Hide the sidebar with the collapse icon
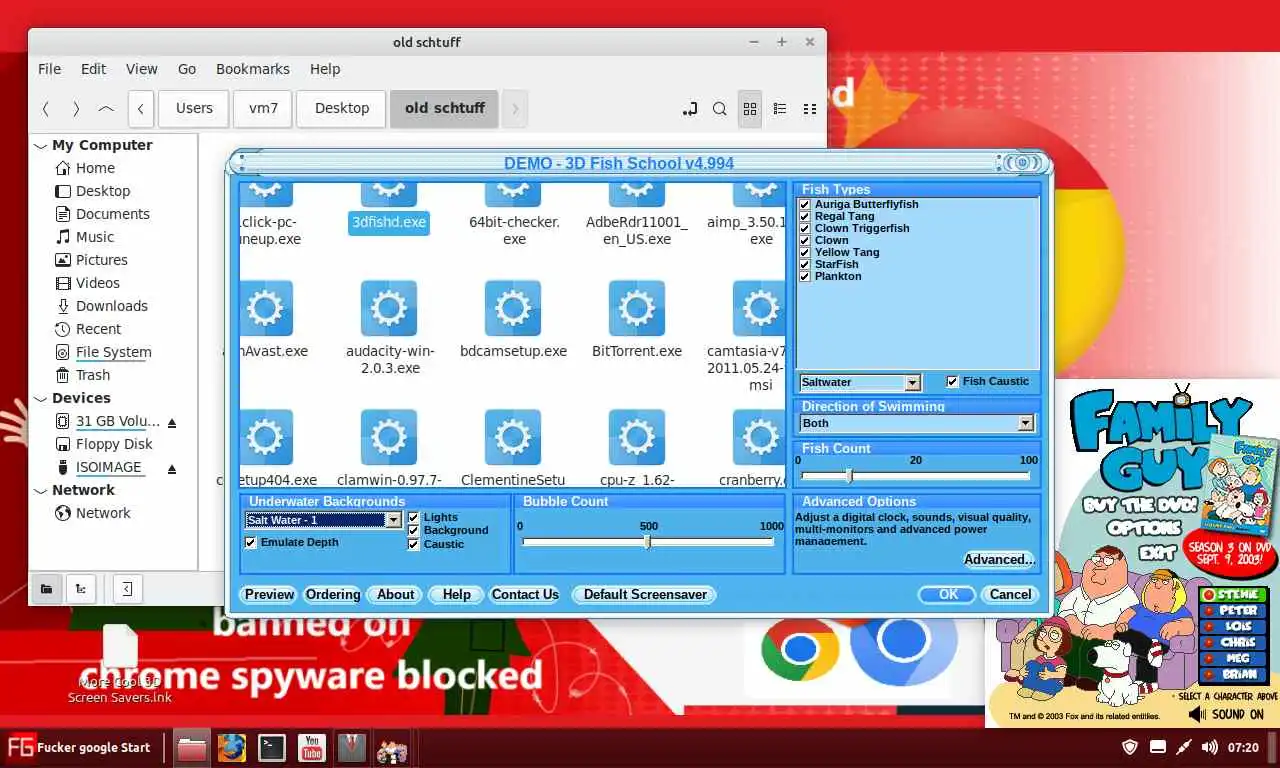The image size is (1280, 768). click(x=128, y=590)
